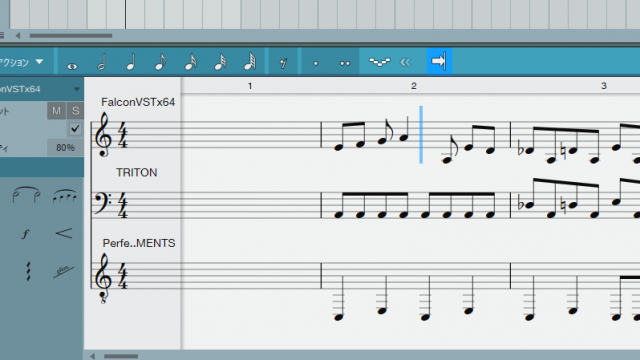Click the bass clef on TRITON staff

(102, 204)
